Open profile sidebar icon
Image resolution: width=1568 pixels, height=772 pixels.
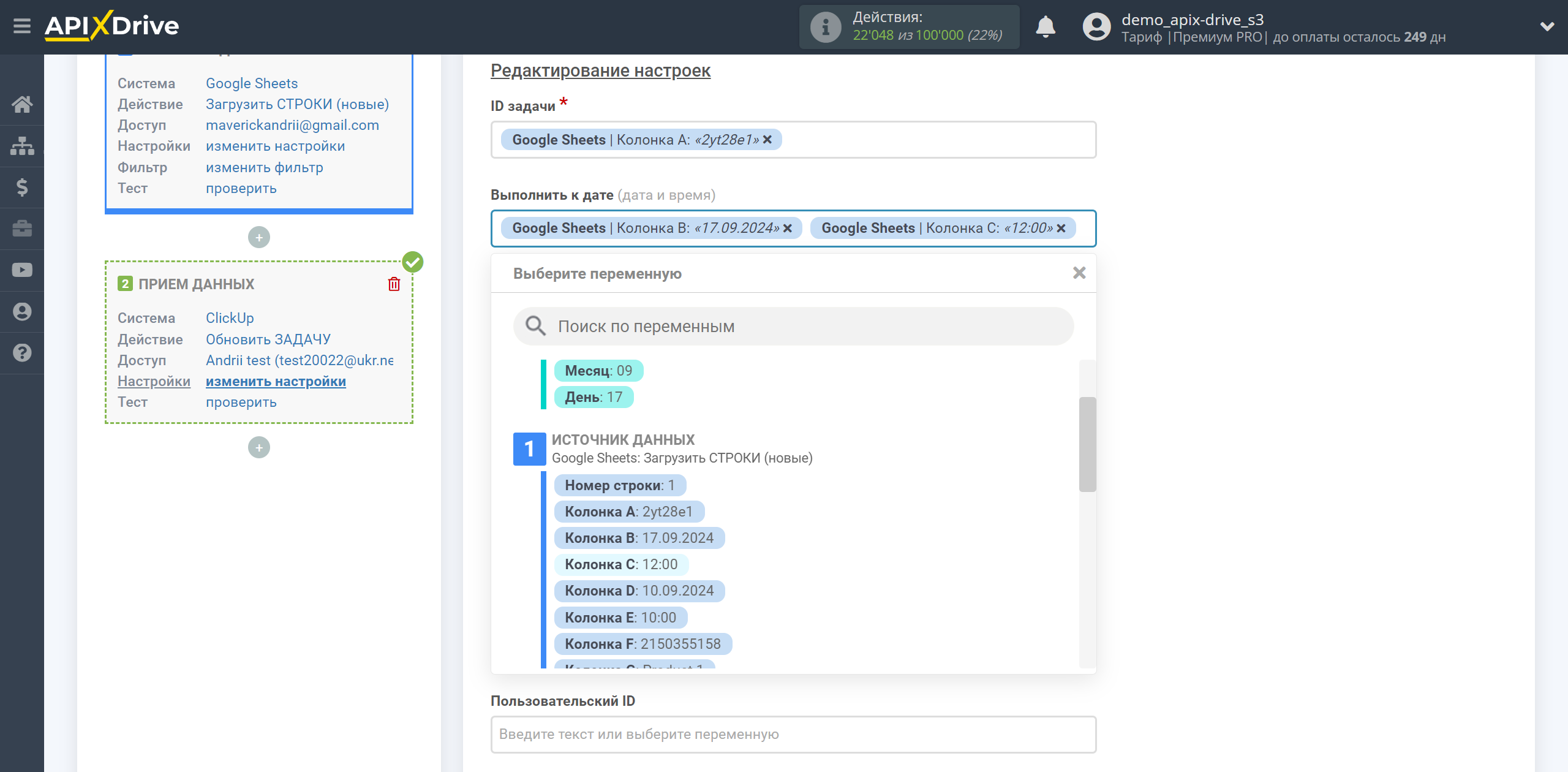coord(22,312)
